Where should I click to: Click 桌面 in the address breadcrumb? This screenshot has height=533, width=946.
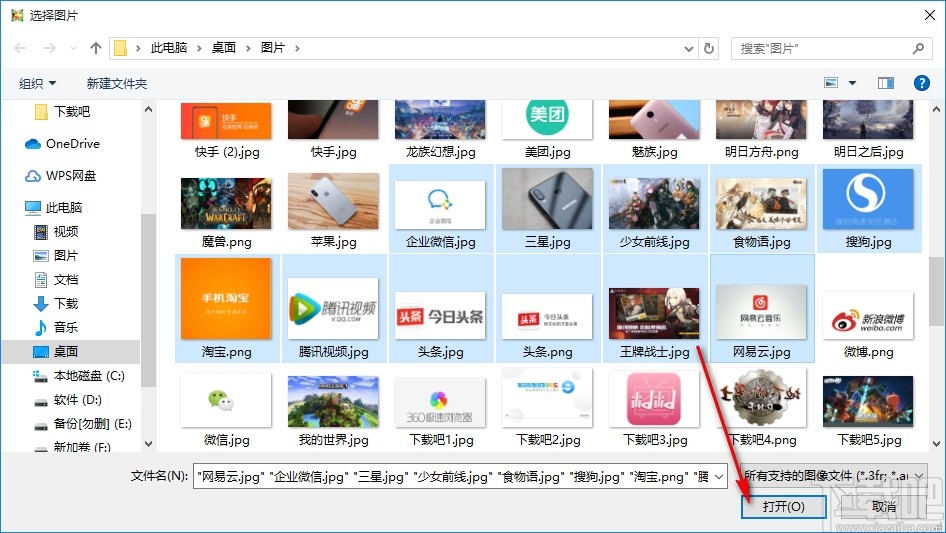(224, 48)
